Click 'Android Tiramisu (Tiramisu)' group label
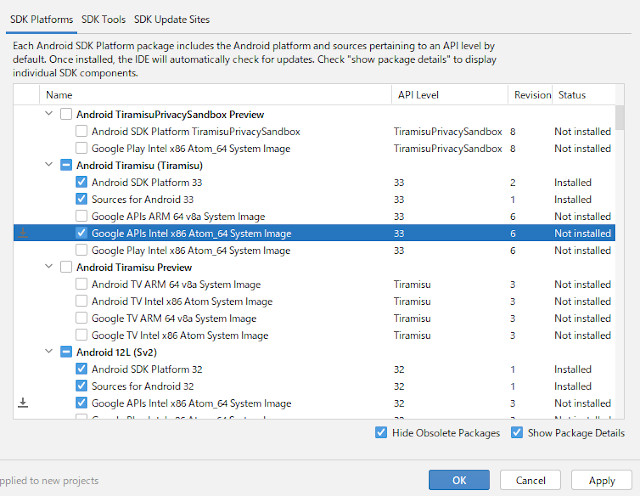640x496 pixels. [139, 165]
